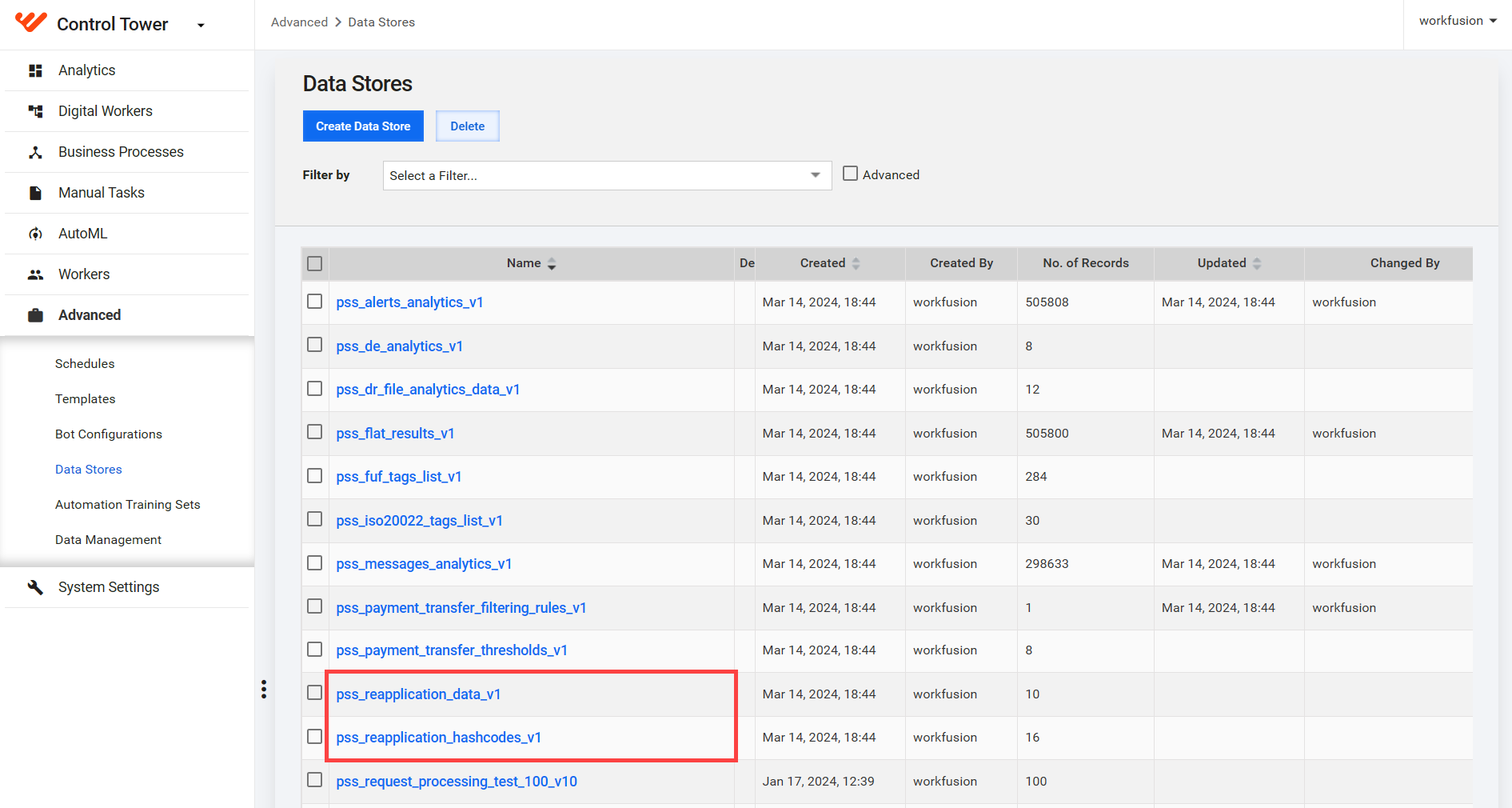Image resolution: width=1512 pixels, height=808 pixels.
Task: Open pss_reapplication_data_v1 link
Action: pos(418,694)
